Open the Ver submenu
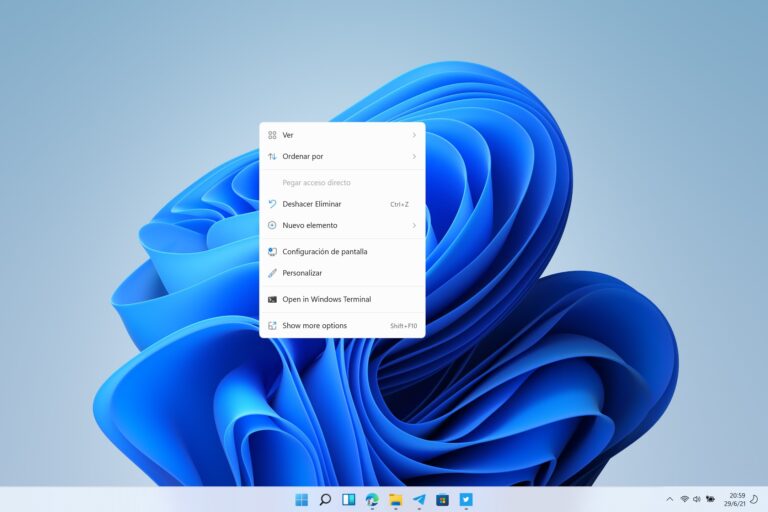 (342, 135)
